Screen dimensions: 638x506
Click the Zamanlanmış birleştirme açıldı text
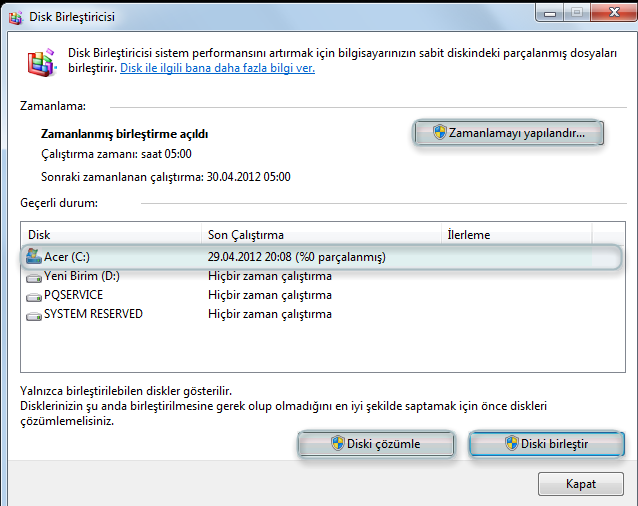coord(125,134)
